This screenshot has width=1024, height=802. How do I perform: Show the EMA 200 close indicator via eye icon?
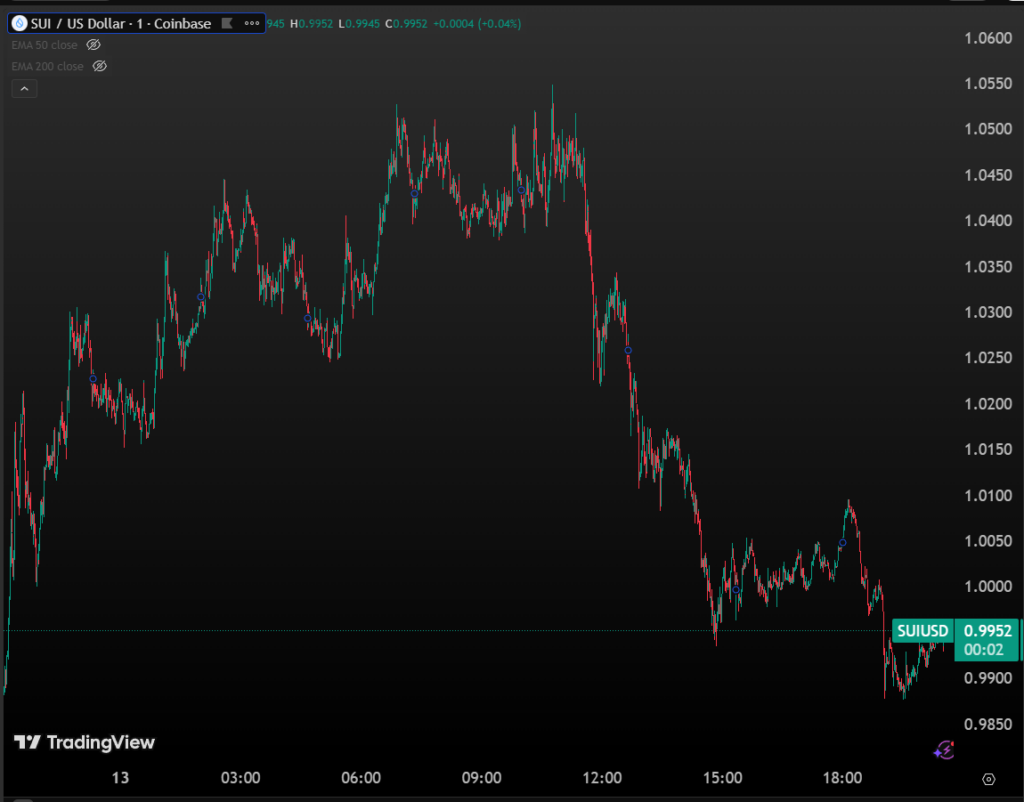99,66
